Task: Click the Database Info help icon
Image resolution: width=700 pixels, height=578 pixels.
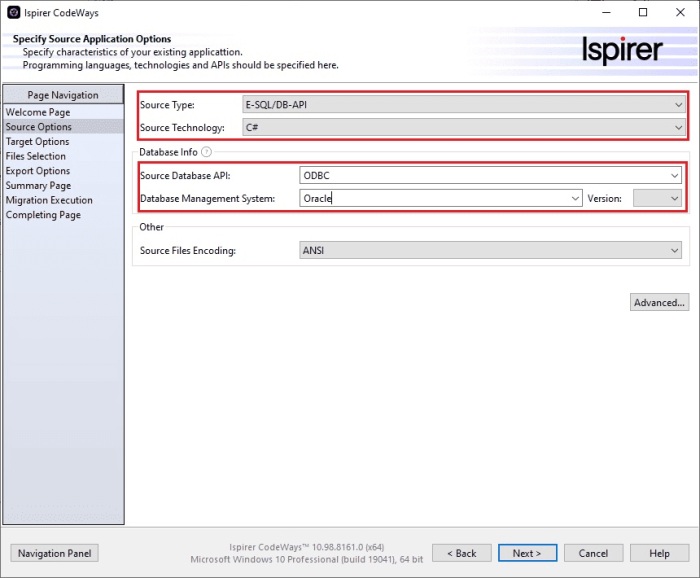Action: click(207, 152)
